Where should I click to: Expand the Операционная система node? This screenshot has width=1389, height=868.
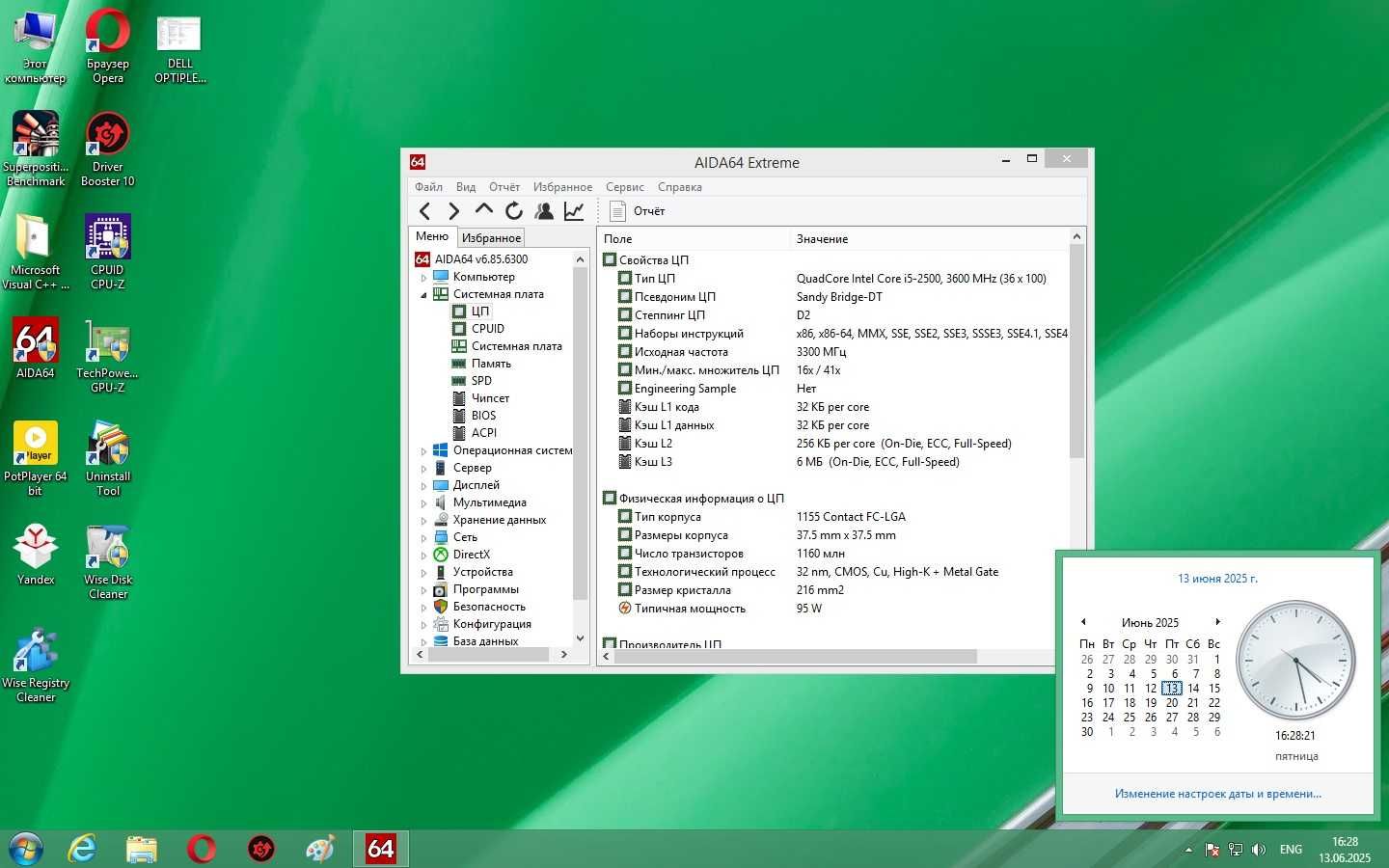click(x=423, y=451)
